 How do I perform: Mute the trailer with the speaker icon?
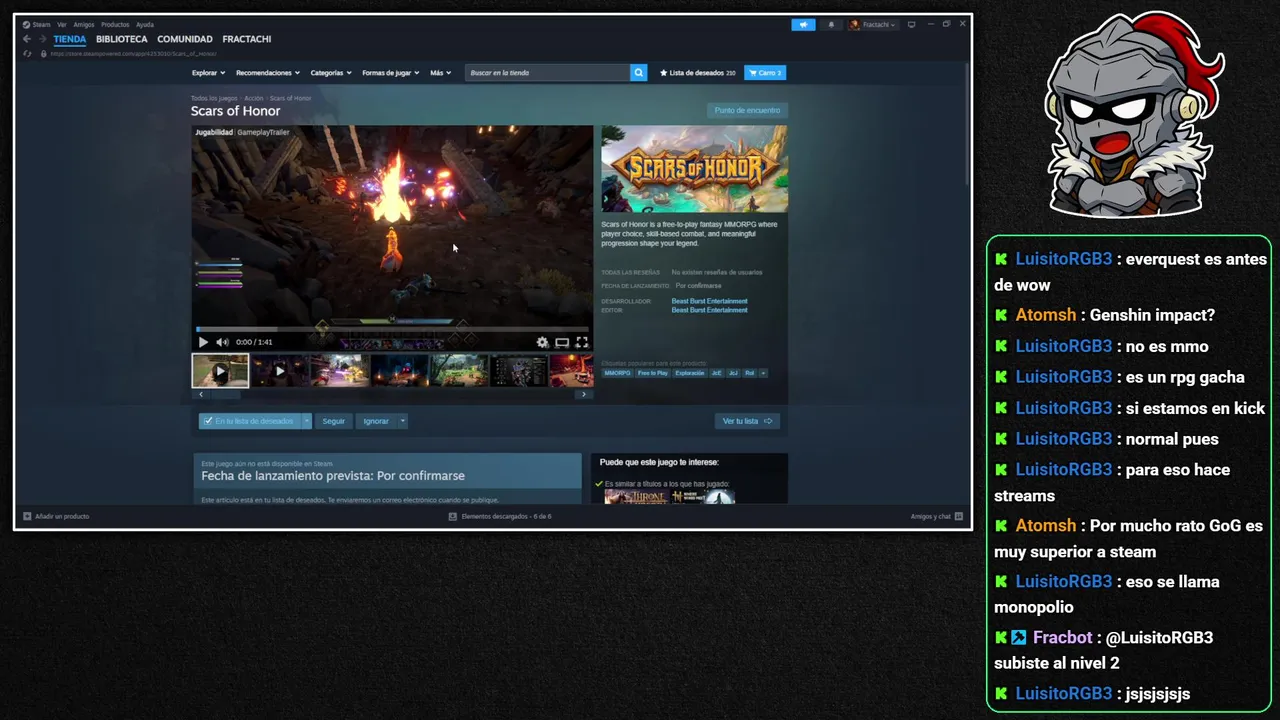[222, 342]
